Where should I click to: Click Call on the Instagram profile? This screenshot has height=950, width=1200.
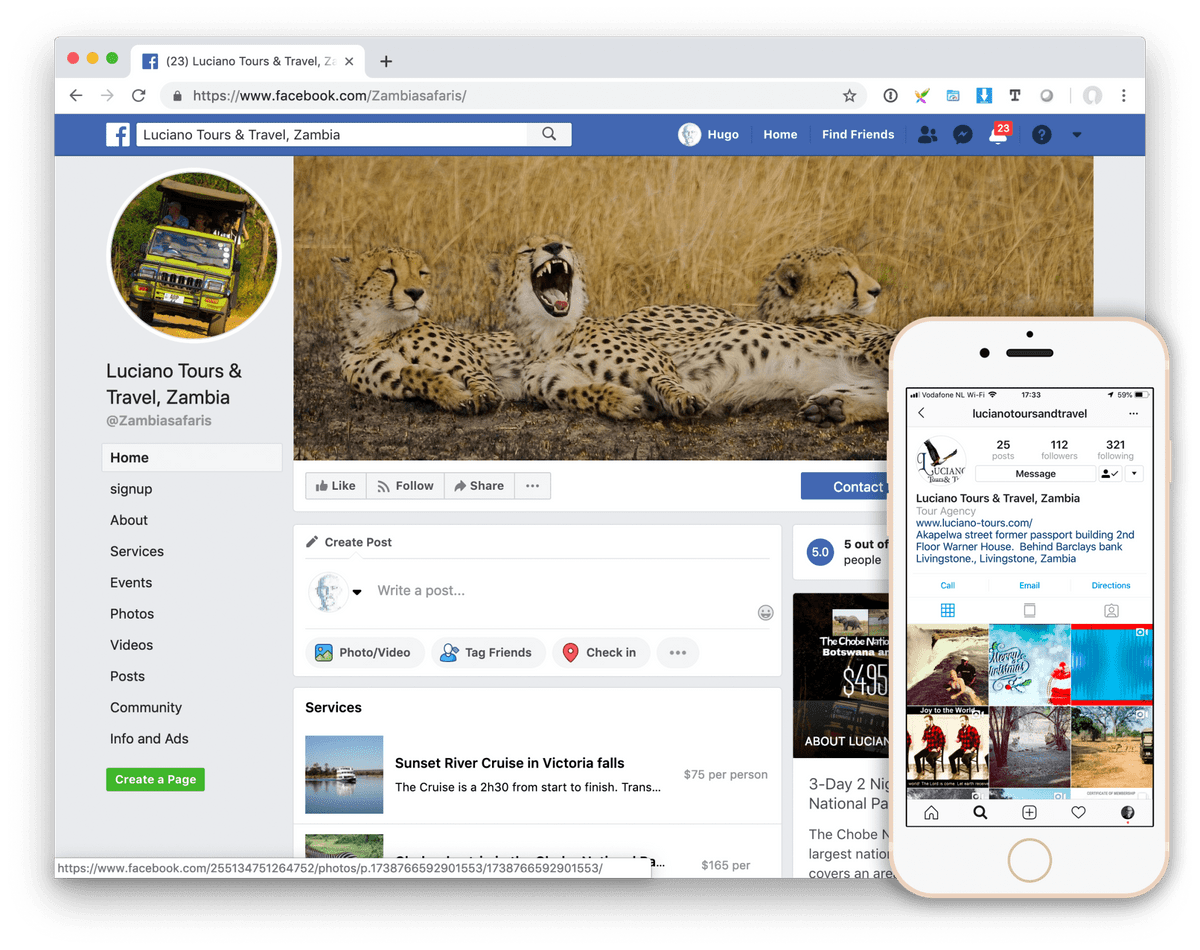tap(947, 585)
